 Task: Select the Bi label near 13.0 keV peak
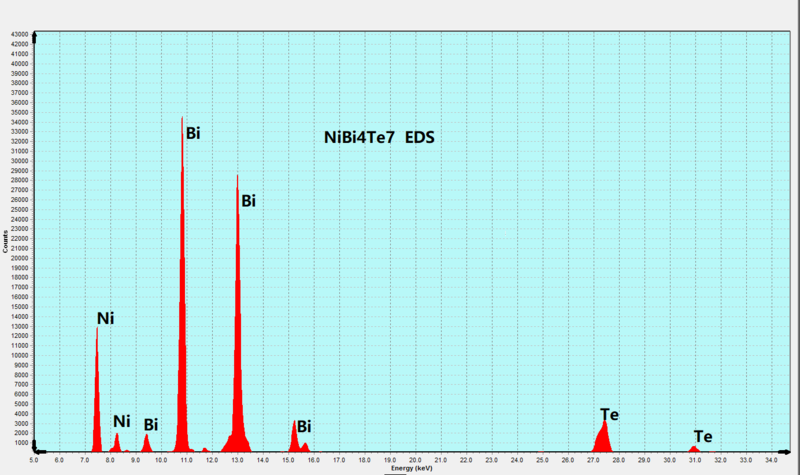tap(248, 201)
